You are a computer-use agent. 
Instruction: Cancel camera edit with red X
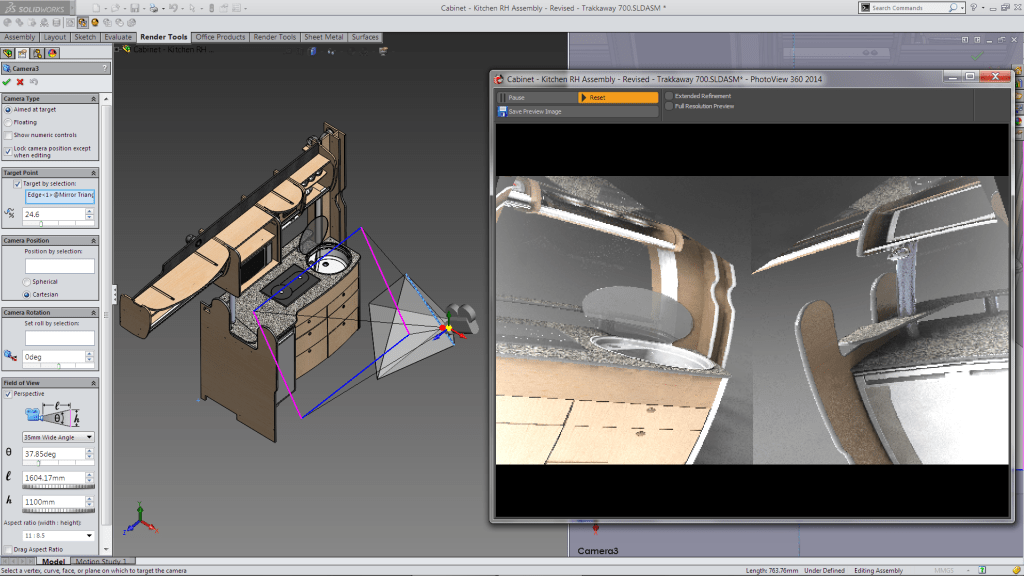click(x=20, y=82)
